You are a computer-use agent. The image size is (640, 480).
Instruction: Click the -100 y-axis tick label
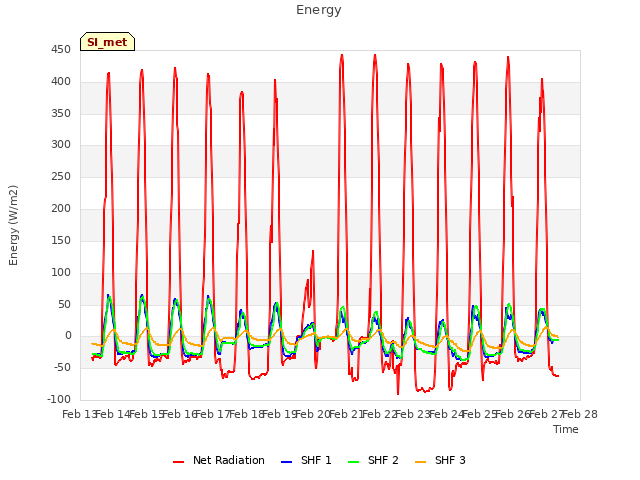[59, 400]
